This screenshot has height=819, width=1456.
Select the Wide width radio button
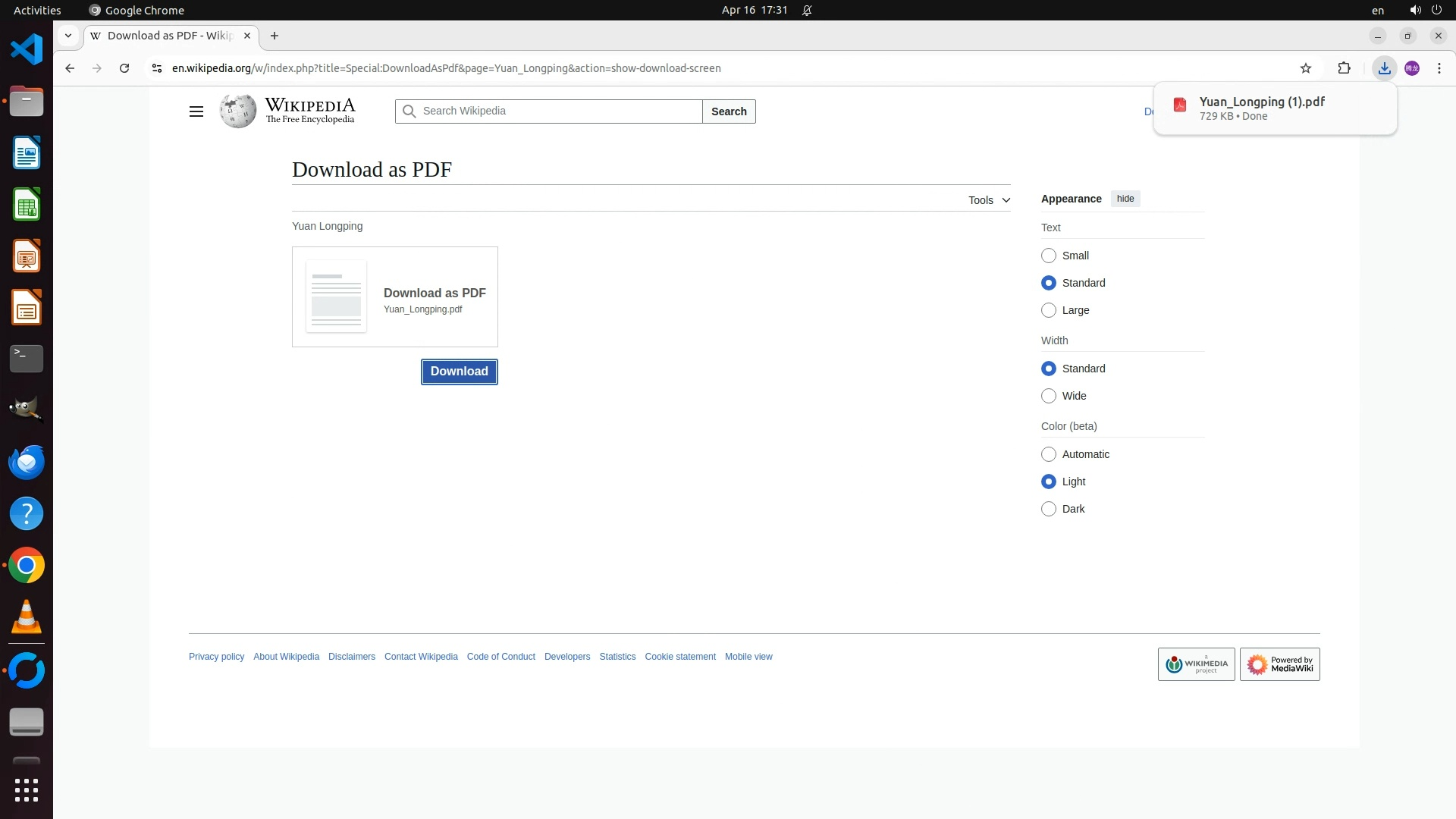click(1049, 396)
